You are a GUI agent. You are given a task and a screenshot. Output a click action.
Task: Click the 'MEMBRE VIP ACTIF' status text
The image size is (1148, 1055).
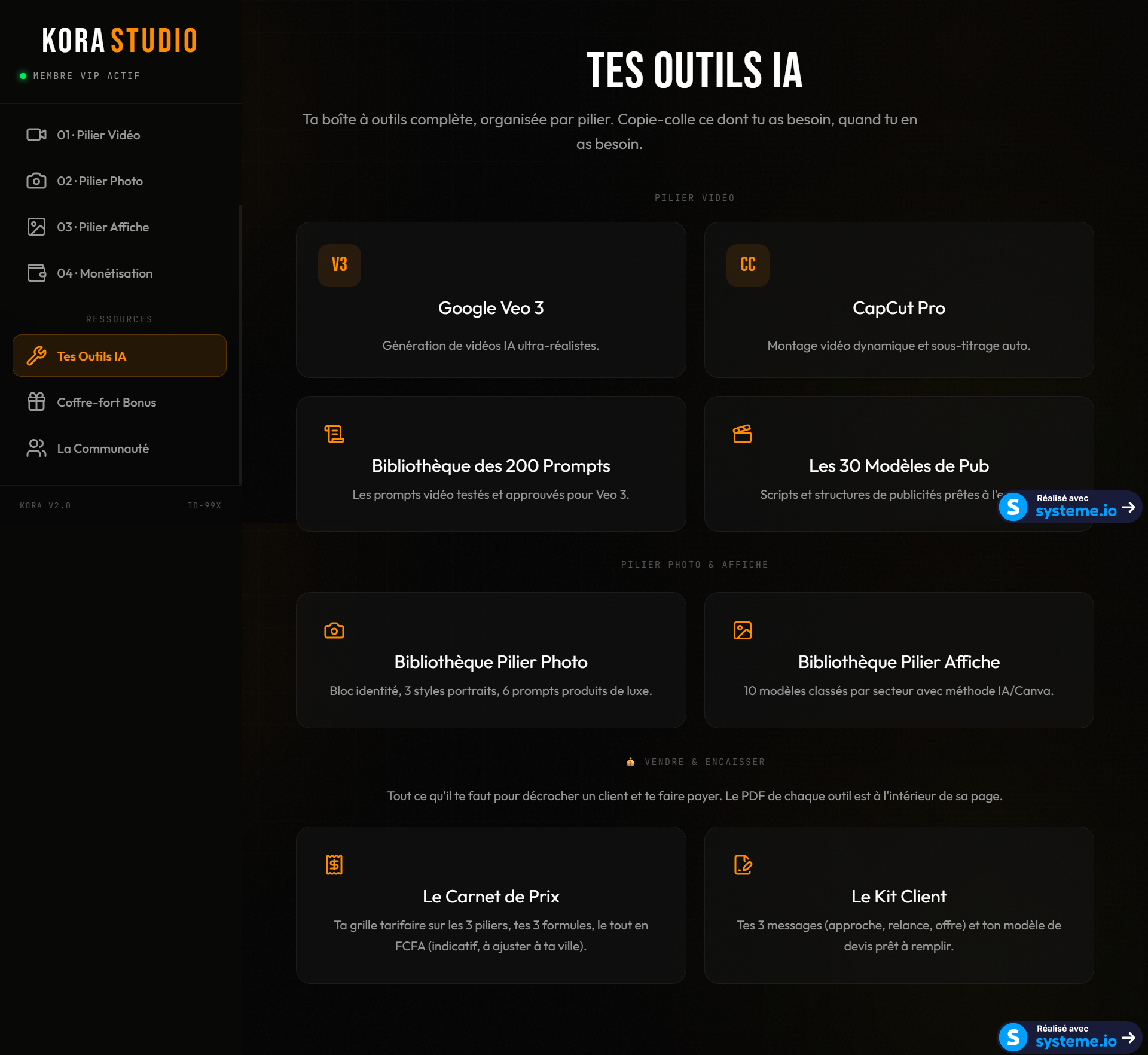click(87, 76)
